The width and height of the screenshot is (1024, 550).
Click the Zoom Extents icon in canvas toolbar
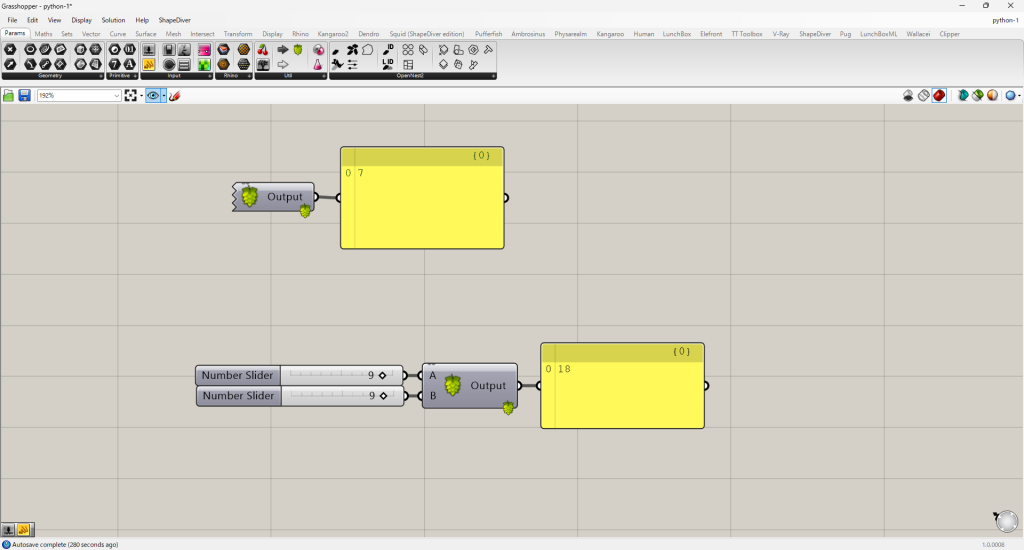click(131, 96)
